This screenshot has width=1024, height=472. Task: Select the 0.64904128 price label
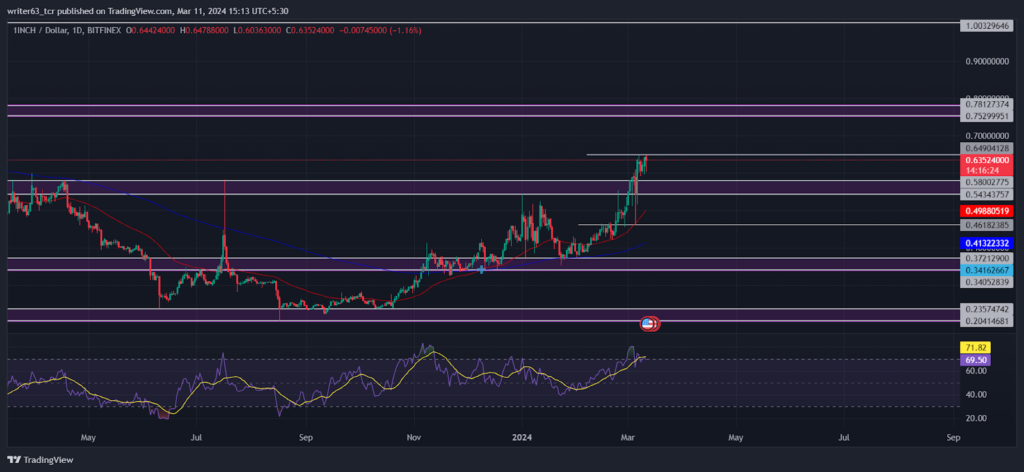(987, 148)
